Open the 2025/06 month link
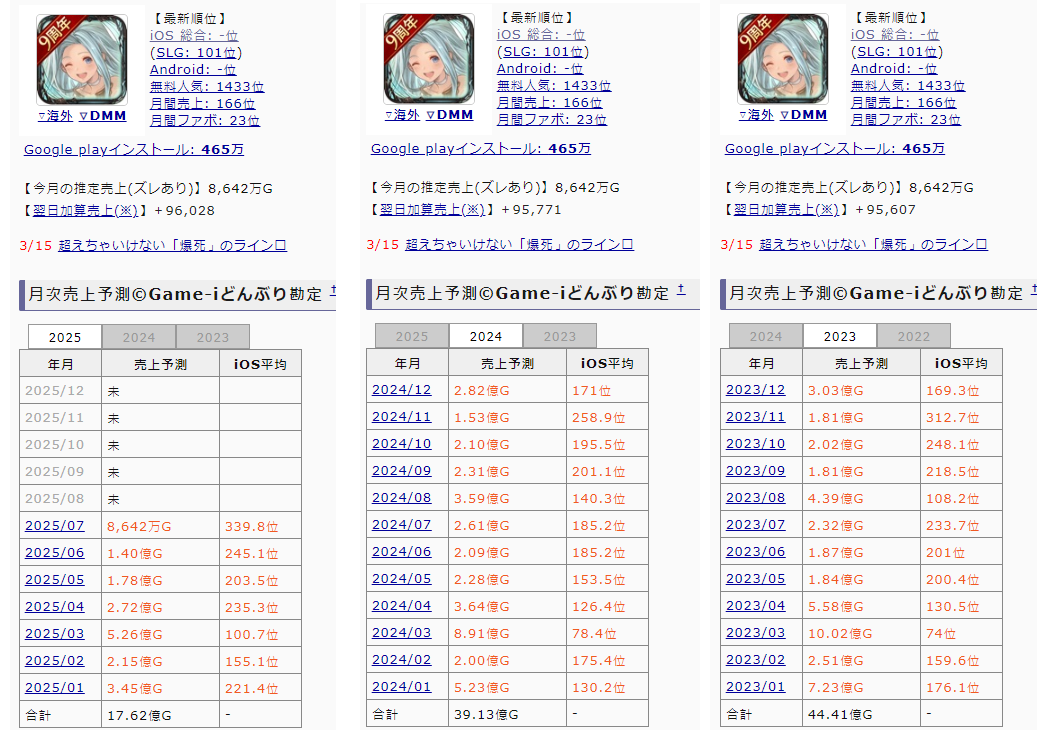Viewport: 1038px width, 730px height. pos(54,553)
